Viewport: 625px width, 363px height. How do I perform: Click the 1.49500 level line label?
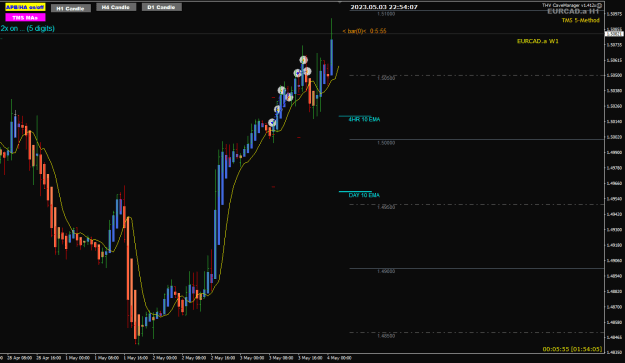coord(386,207)
